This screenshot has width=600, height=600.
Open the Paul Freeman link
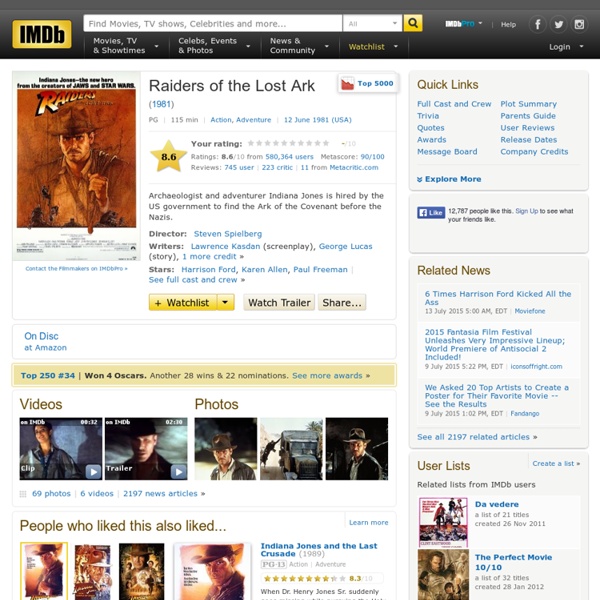(320, 269)
